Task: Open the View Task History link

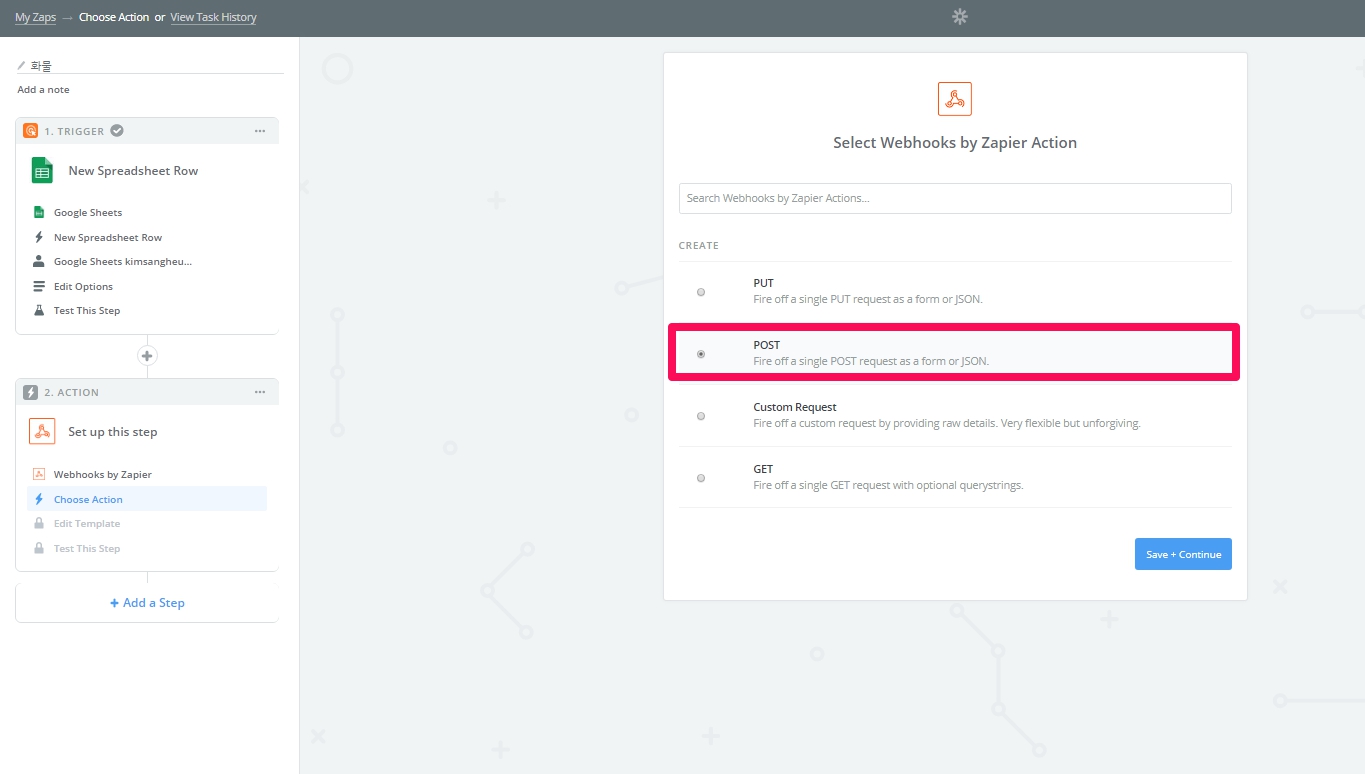Action: [x=213, y=17]
